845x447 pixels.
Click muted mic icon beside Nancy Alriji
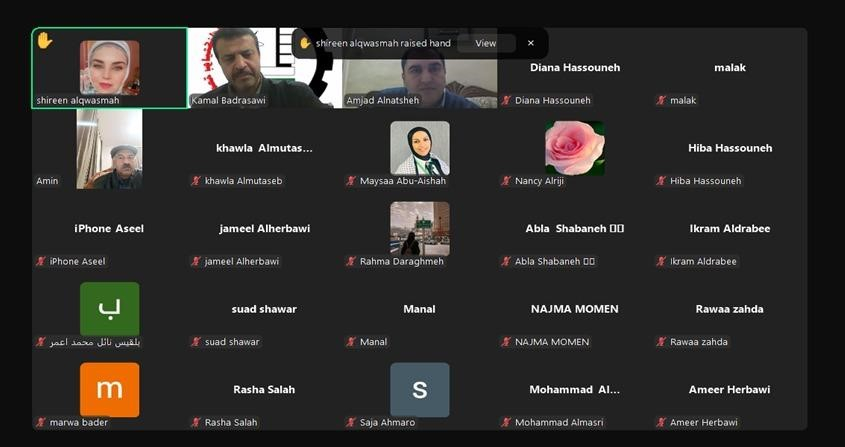506,181
